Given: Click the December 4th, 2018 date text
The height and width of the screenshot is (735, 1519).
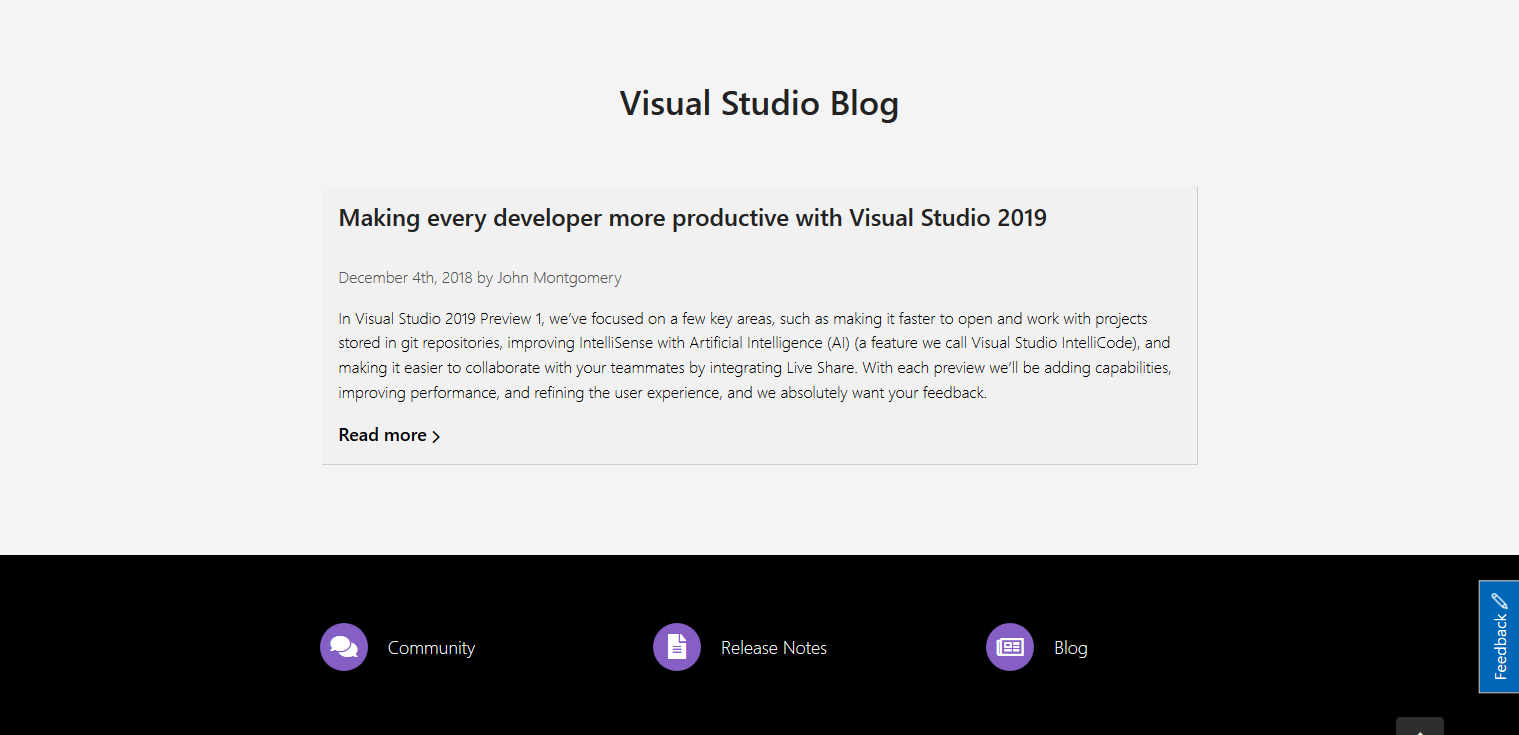Looking at the screenshot, I should tap(405, 277).
